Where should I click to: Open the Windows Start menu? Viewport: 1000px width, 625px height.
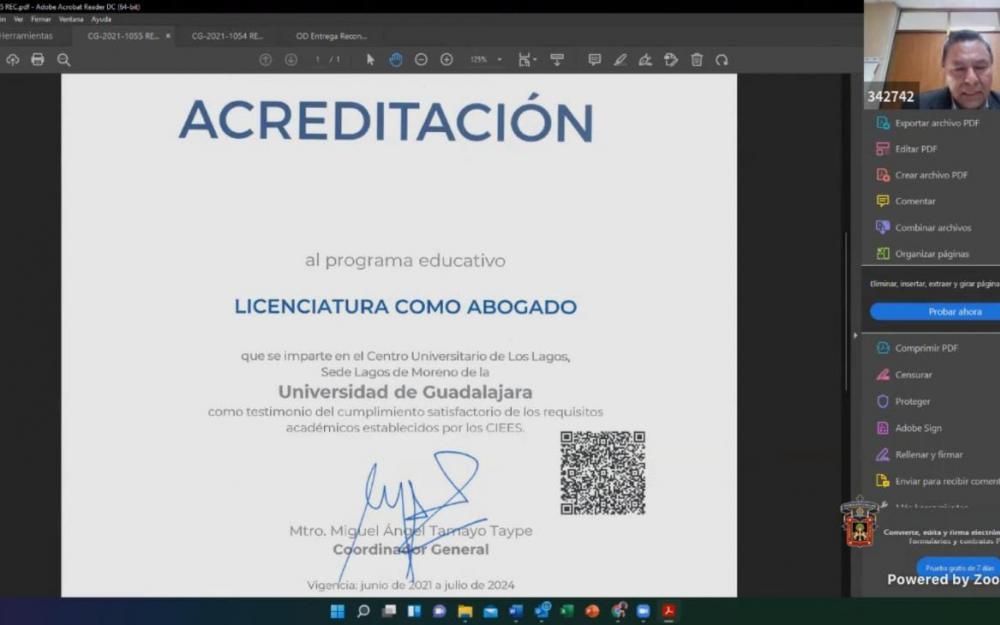click(337, 612)
